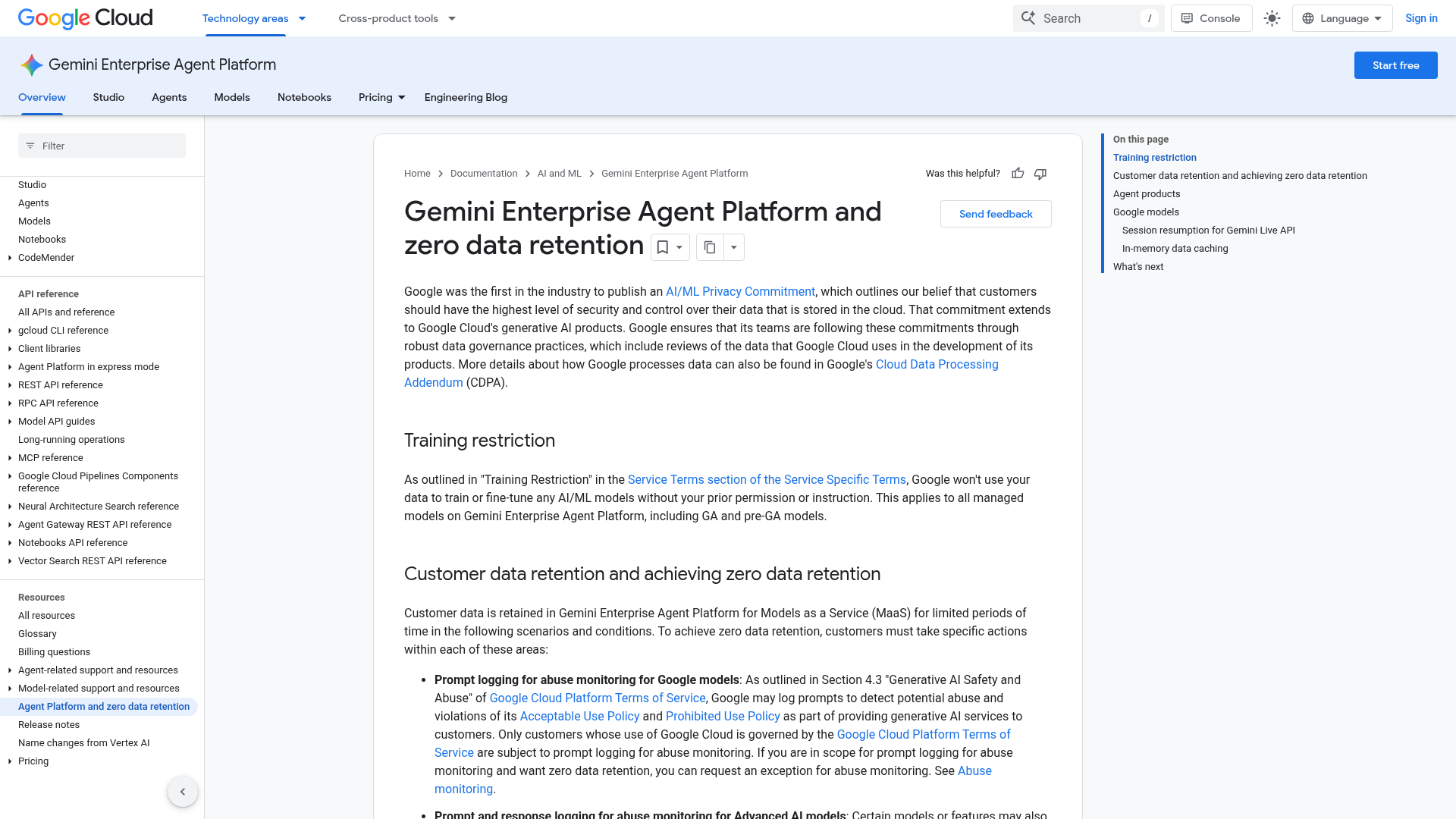
Task: Click the filter icon in sidebar
Action: 30,146
